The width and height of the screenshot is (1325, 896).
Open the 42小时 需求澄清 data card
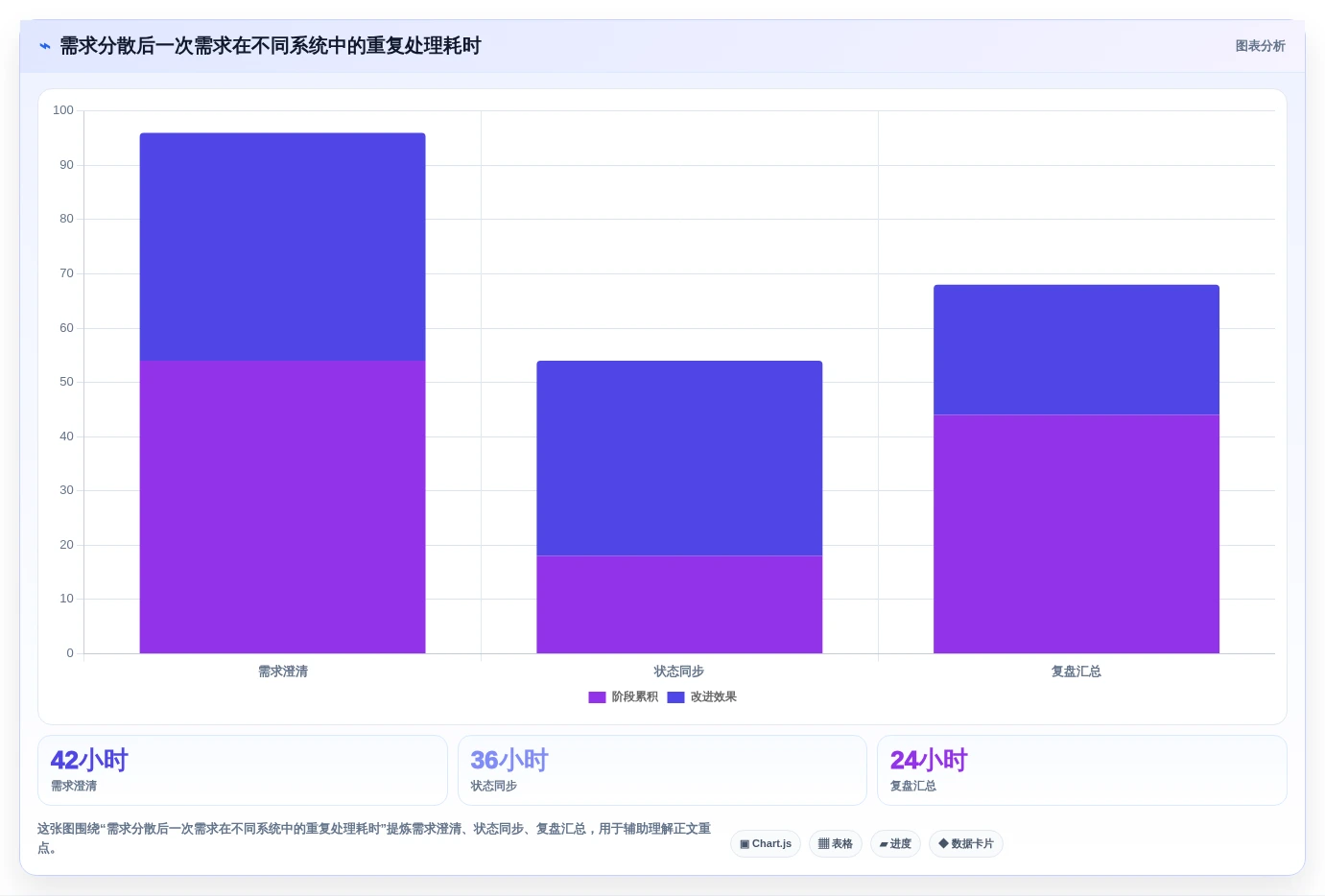click(243, 770)
